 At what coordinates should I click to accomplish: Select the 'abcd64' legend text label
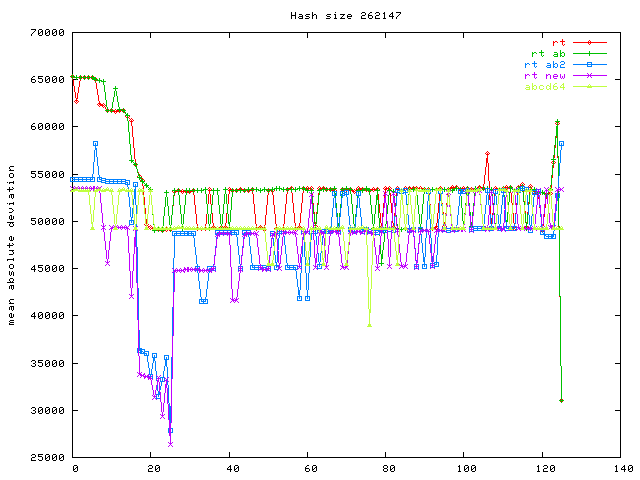pos(544,86)
